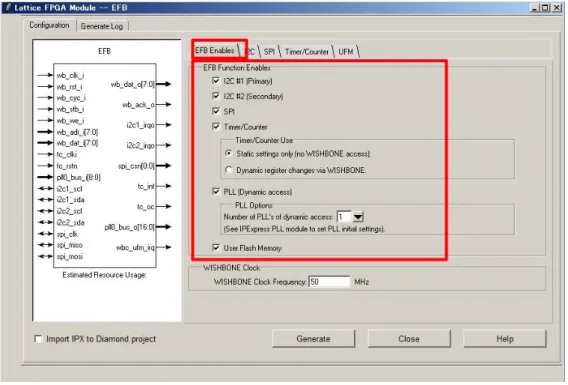Click the i2c1_scl port label
The width and height of the screenshot is (568, 385).
69,189
